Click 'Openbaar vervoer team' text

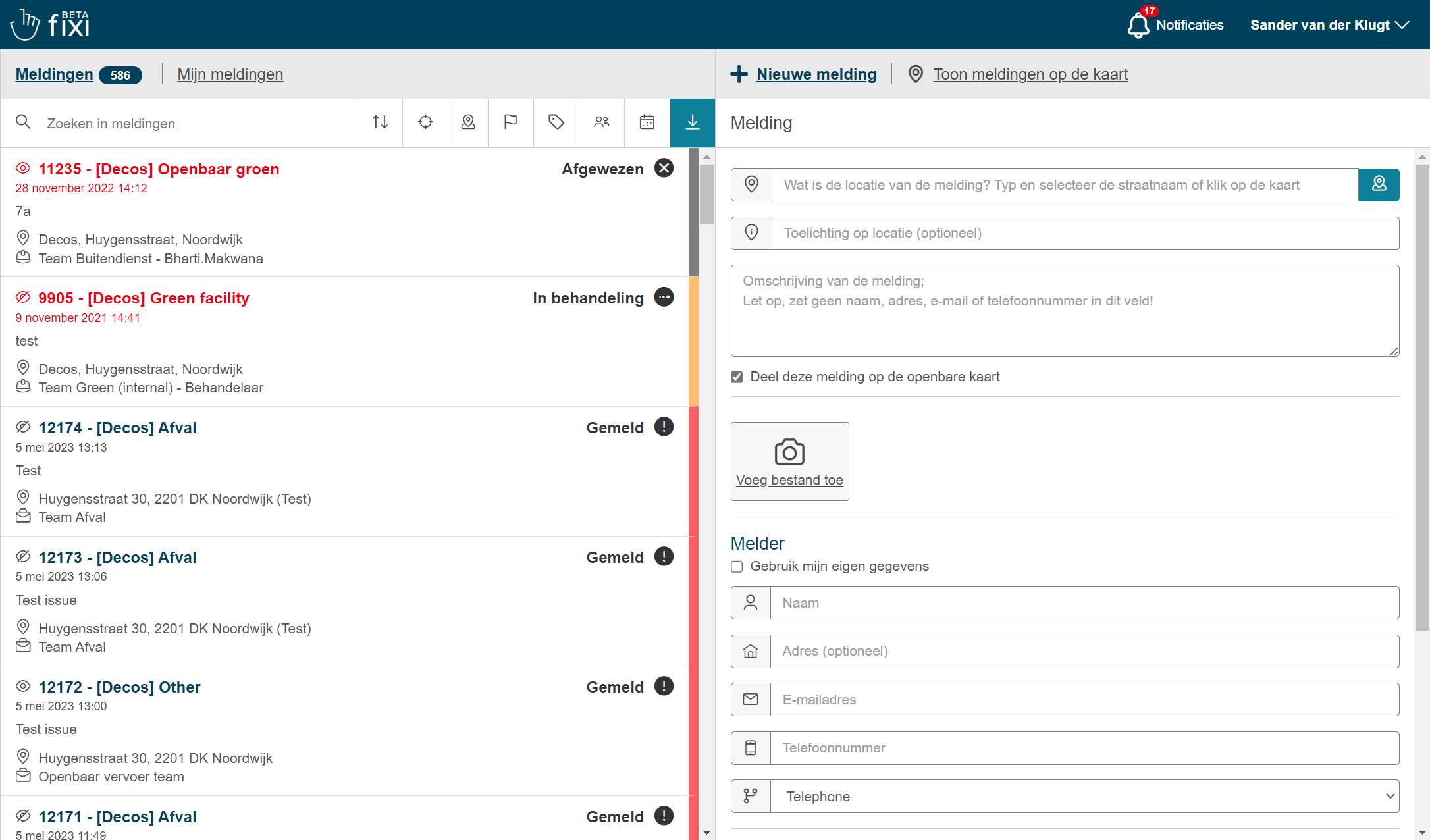click(x=111, y=777)
